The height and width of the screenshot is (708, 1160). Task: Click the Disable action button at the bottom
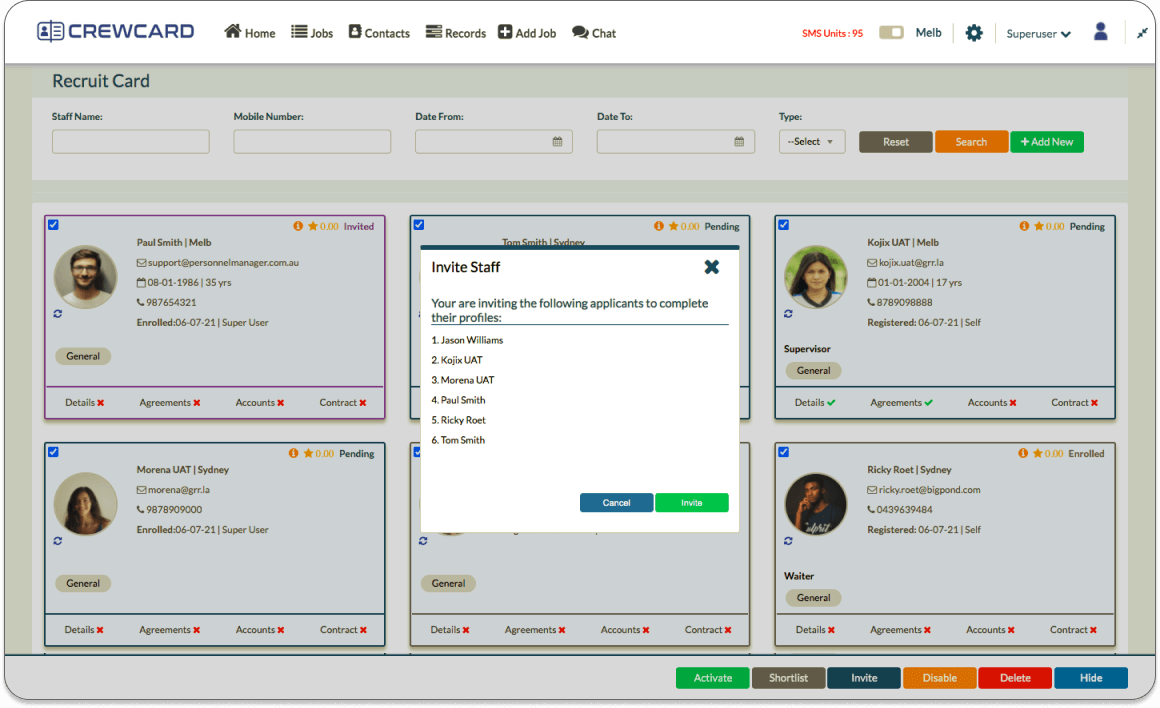939,677
